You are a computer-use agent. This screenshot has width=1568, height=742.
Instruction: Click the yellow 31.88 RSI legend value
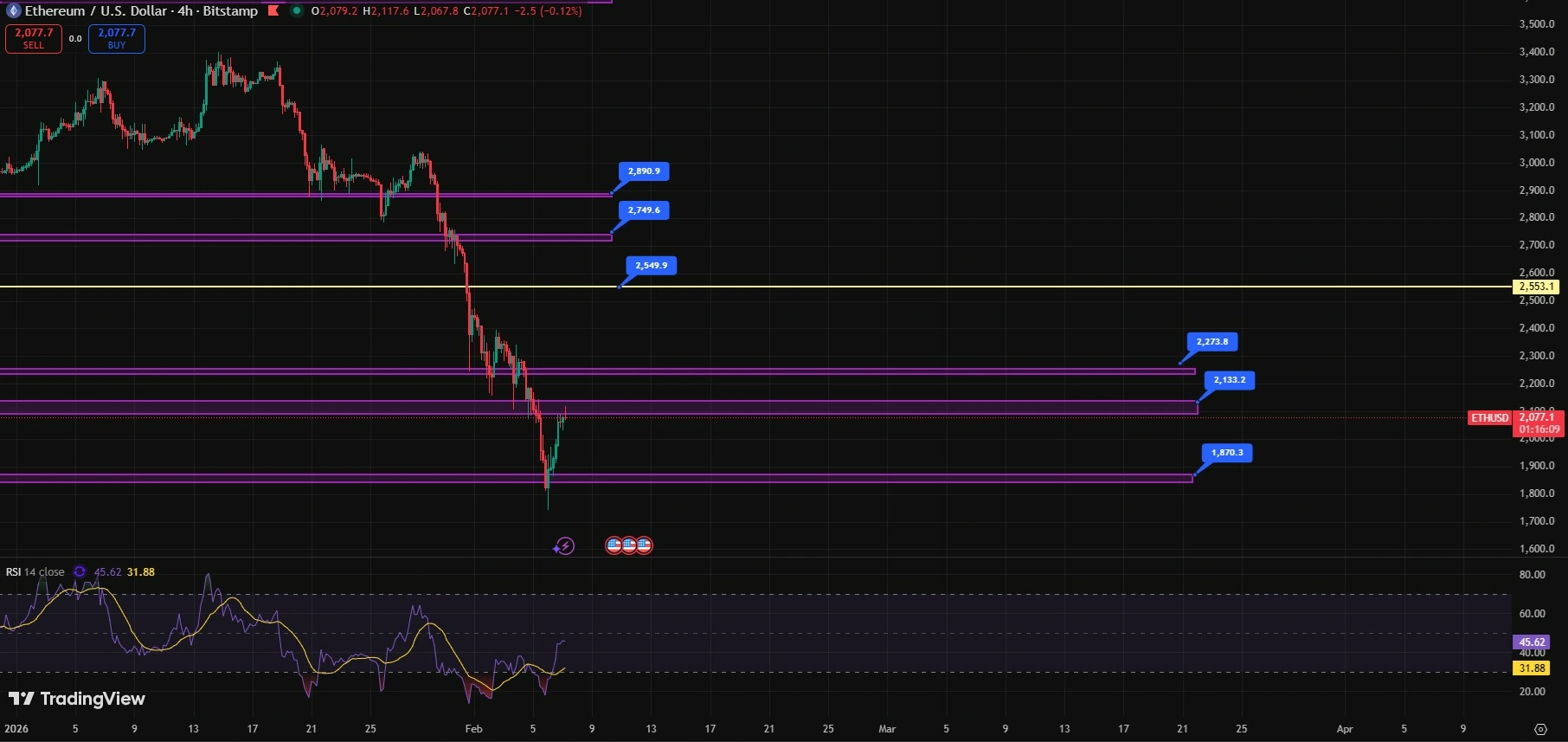(141, 572)
